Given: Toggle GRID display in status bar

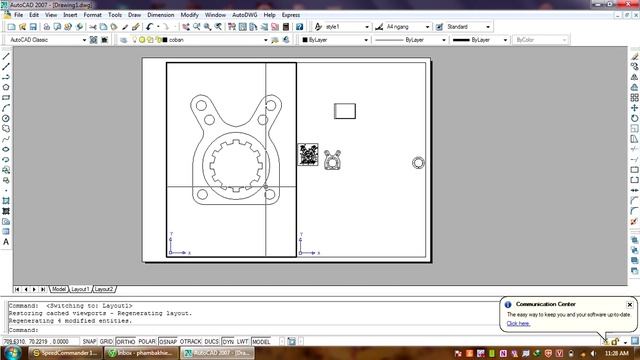Looking at the screenshot, I should (106, 342).
